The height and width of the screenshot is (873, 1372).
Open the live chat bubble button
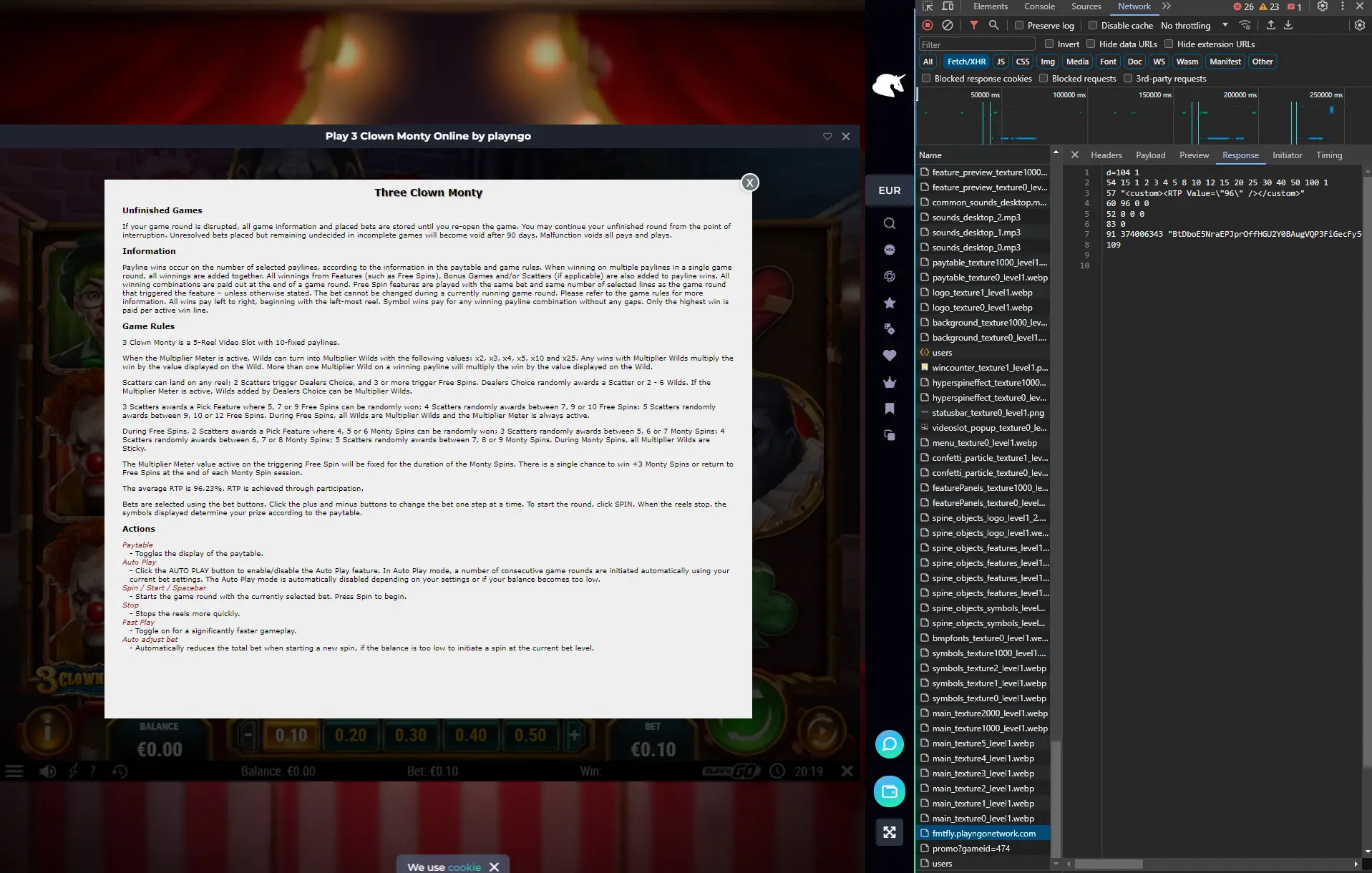(x=890, y=744)
